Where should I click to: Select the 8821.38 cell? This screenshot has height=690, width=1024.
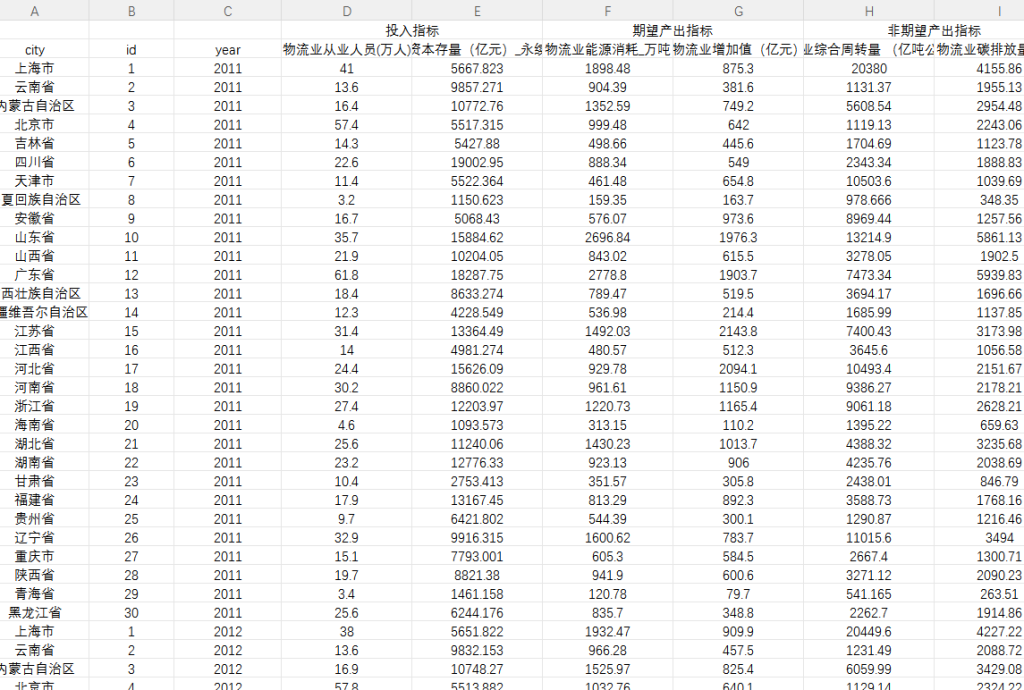click(477, 576)
